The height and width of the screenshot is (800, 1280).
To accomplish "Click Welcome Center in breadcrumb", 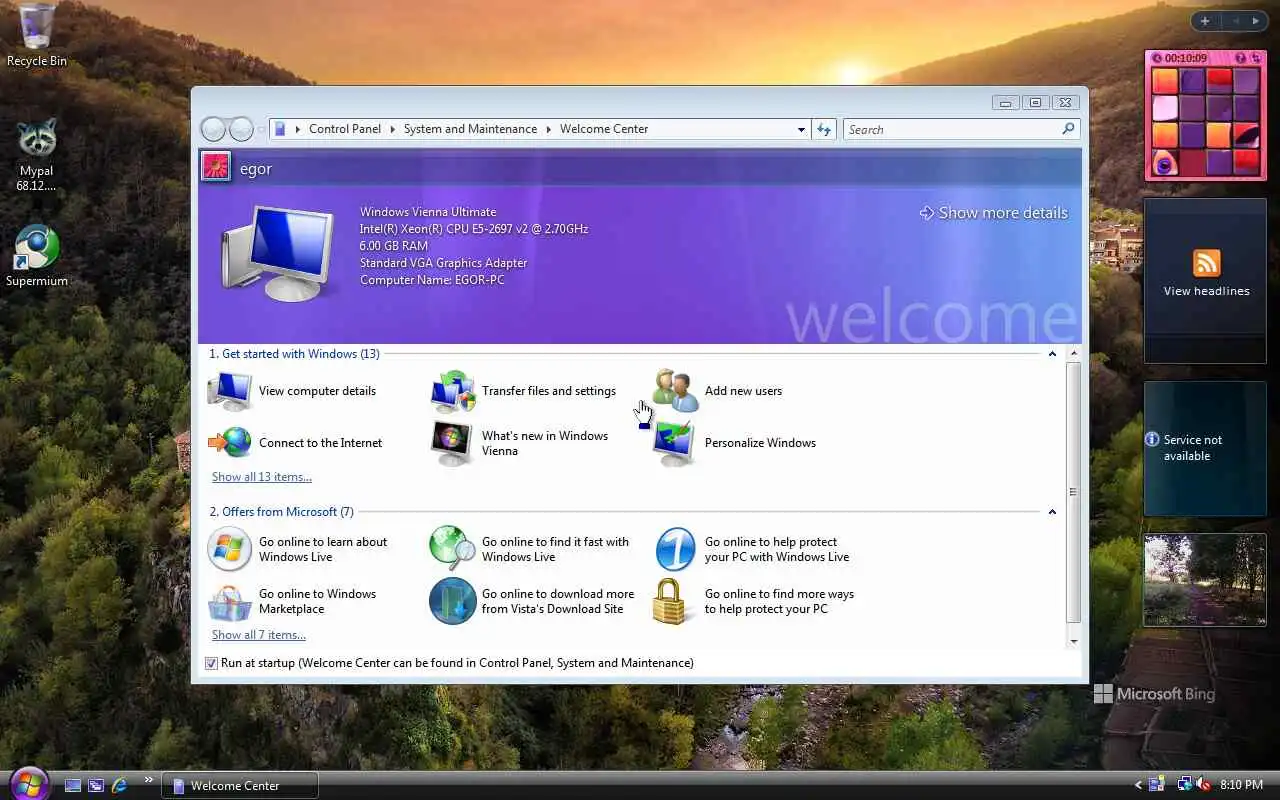I will click(x=604, y=129).
